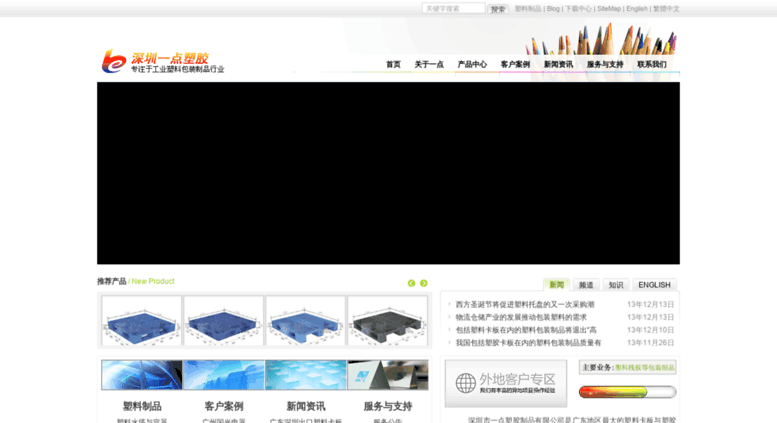Image resolution: width=777 pixels, height=423 pixels.
Task: Open the second blue pallet product thumbnail
Action: pos(223,321)
